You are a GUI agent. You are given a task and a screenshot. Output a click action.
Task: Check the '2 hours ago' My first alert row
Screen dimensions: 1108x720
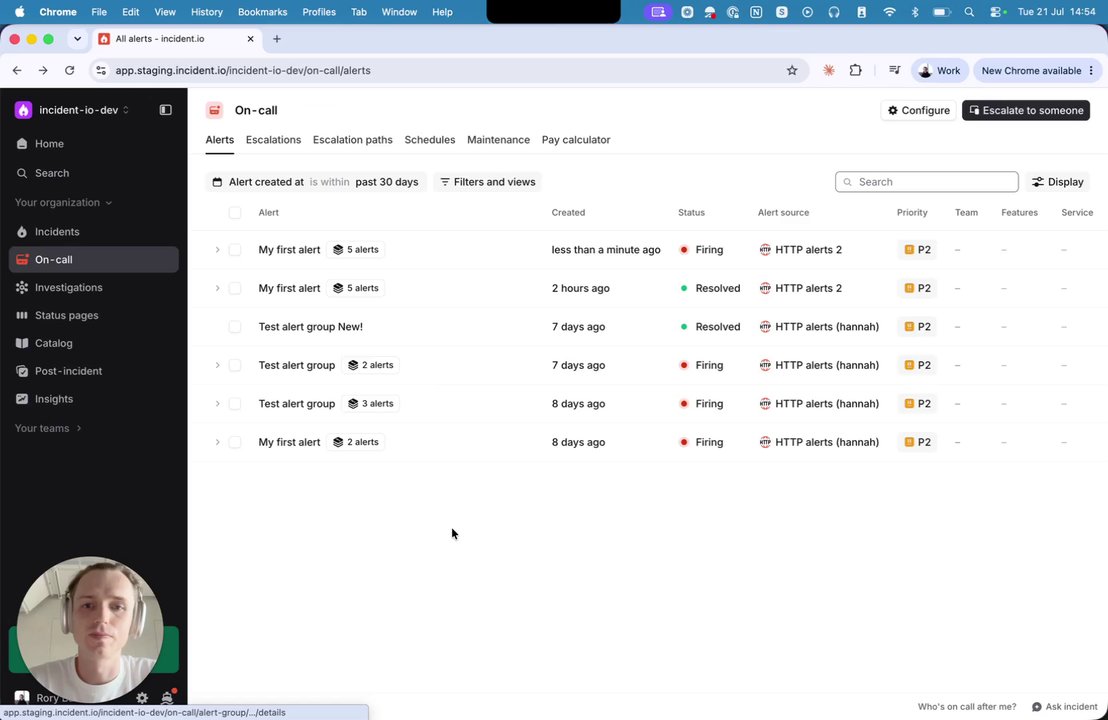[235, 288]
